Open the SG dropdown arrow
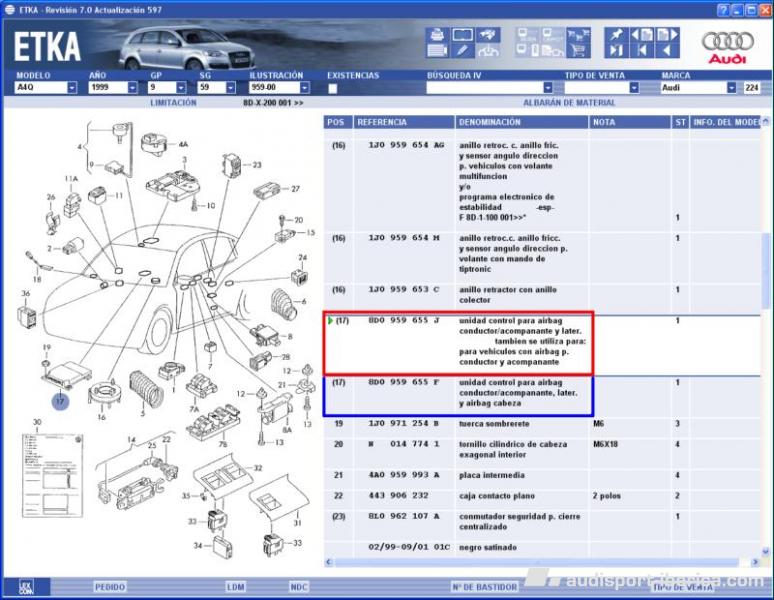This screenshot has width=774, height=600. click(x=231, y=88)
